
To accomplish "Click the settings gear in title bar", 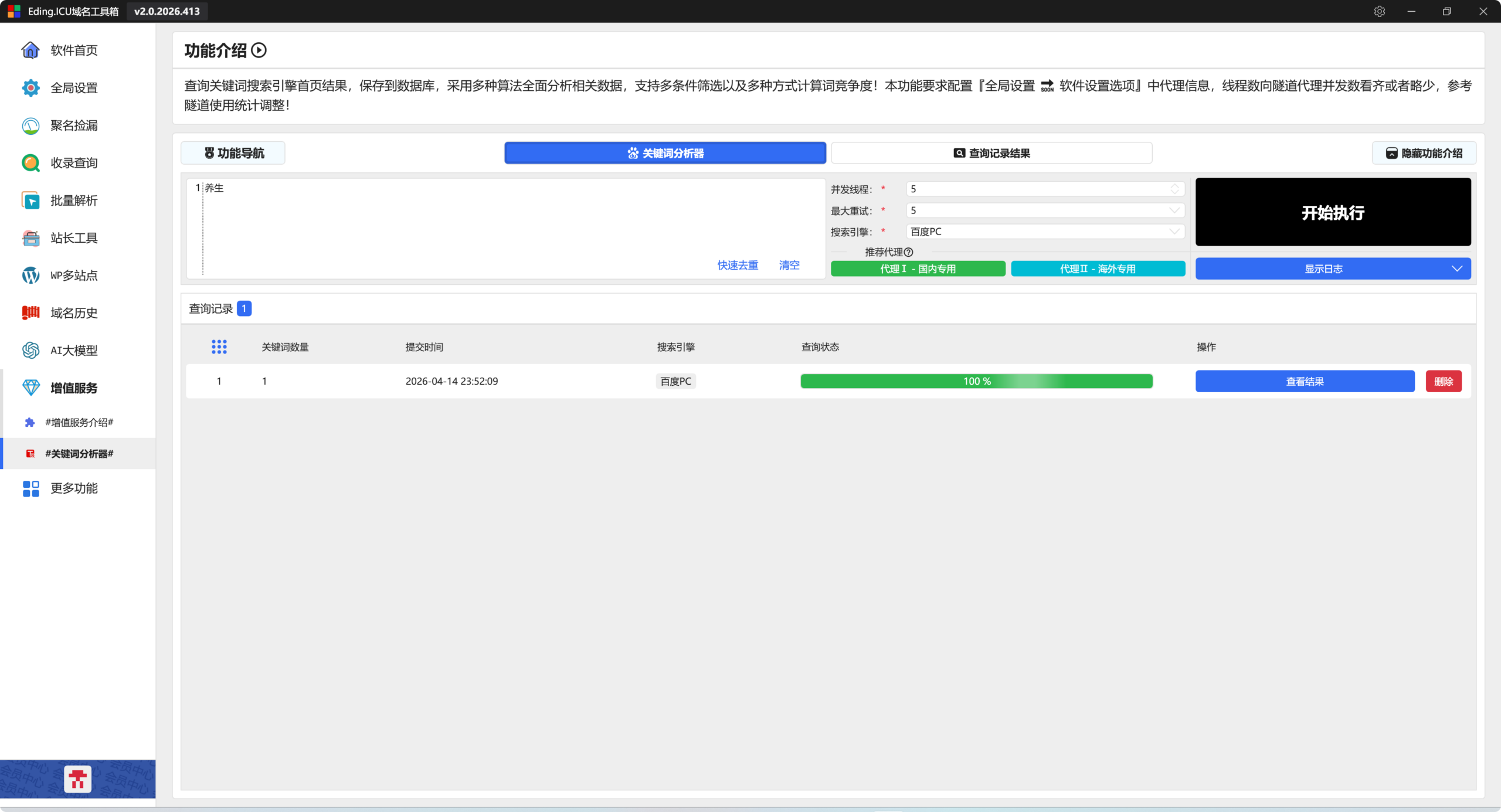I will tap(1379, 12).
